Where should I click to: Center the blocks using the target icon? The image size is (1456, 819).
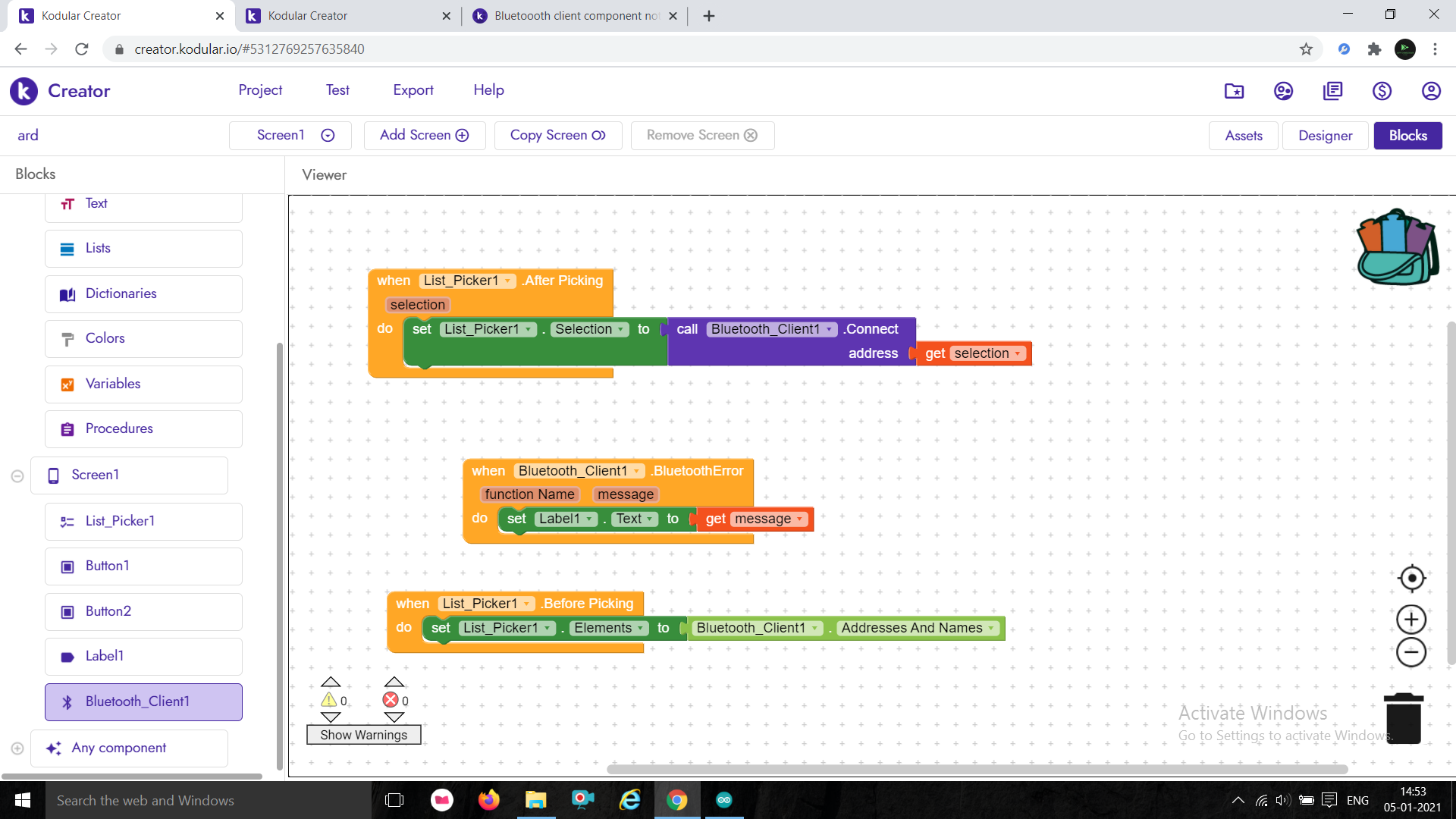tap(1410, 578)
